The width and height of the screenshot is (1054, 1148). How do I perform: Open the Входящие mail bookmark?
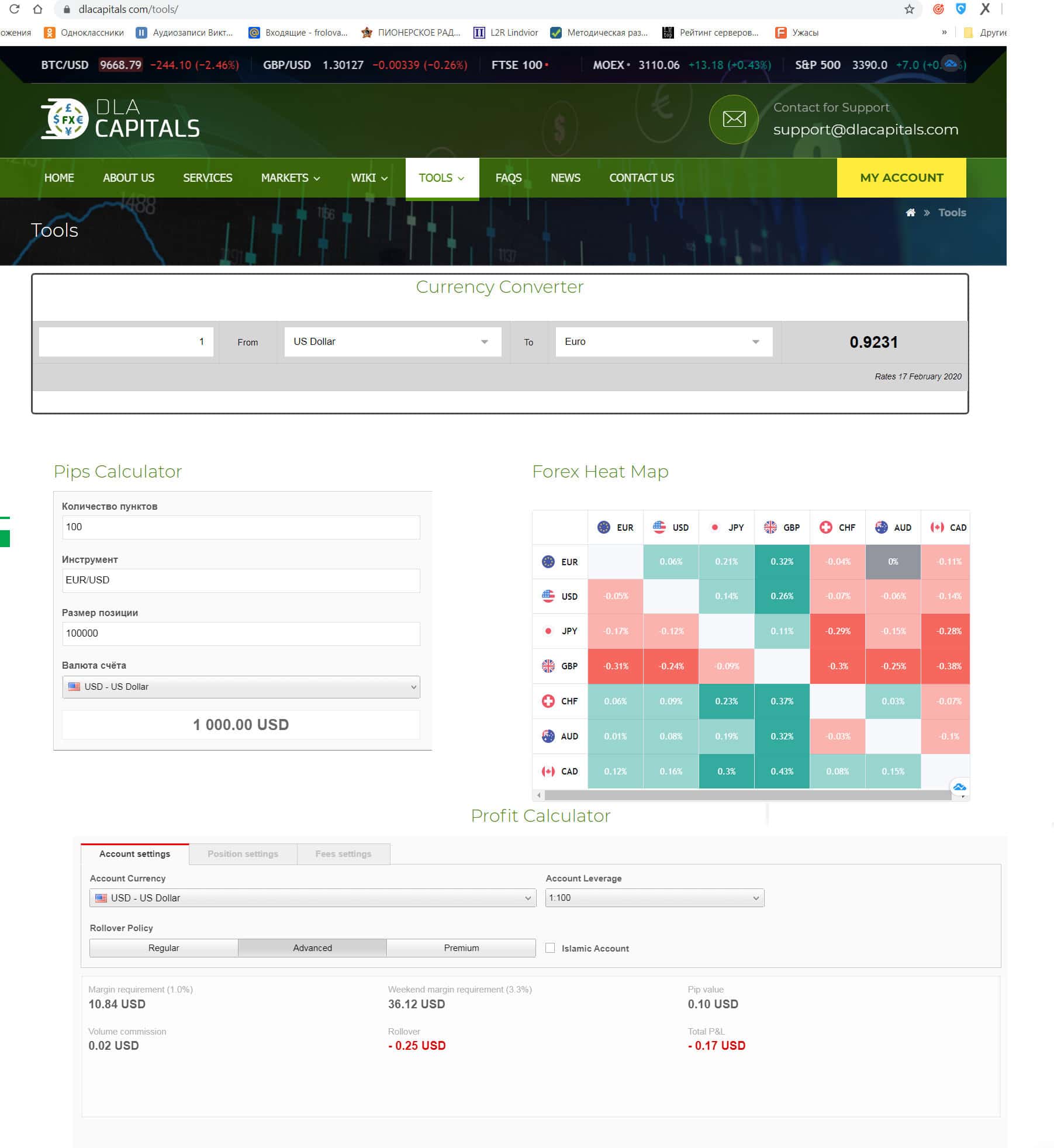[x=298, y=33]
